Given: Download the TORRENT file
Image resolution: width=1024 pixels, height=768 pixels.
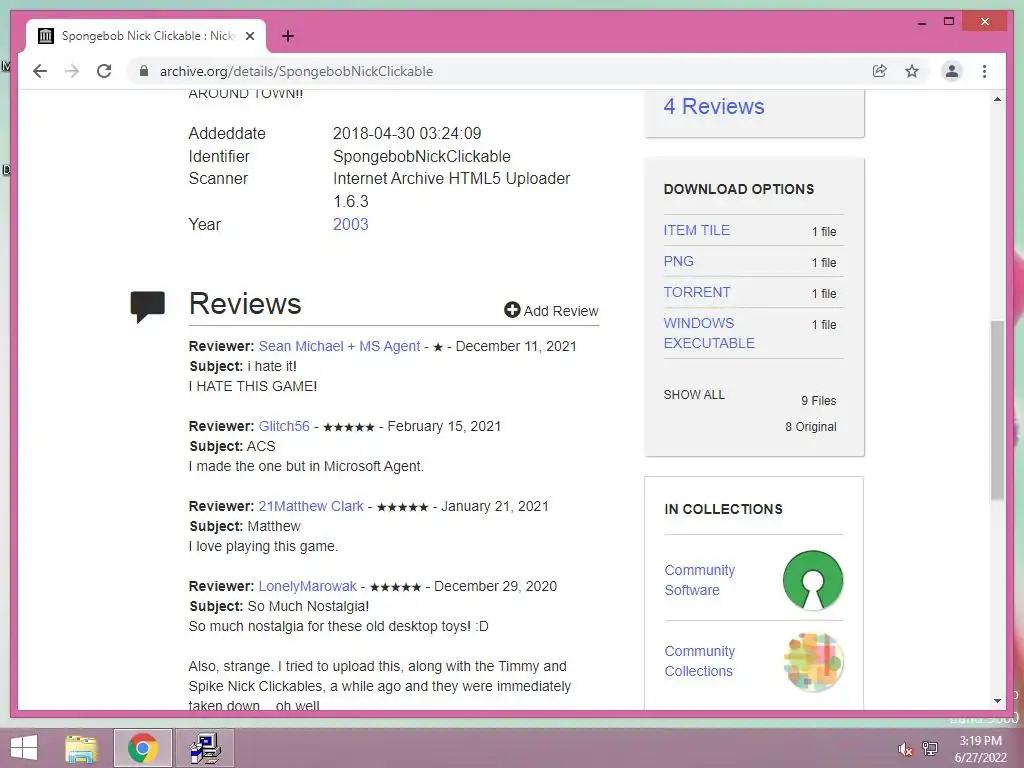Looking at the screenshot, I should (x=697, y=292).
